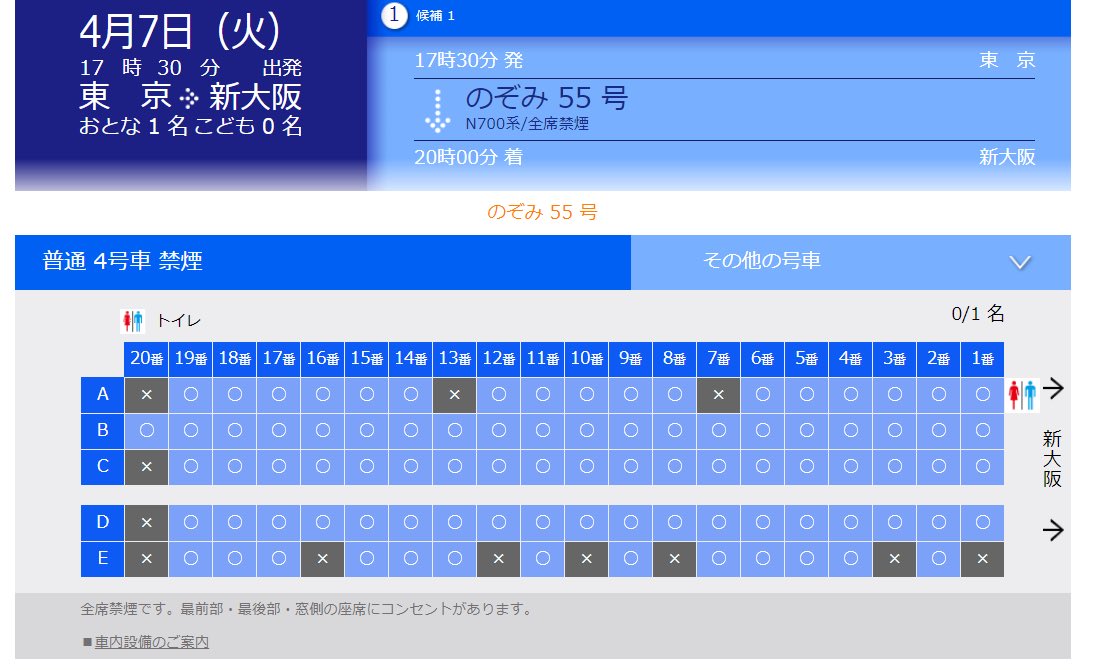Select seat 1D

983,522
